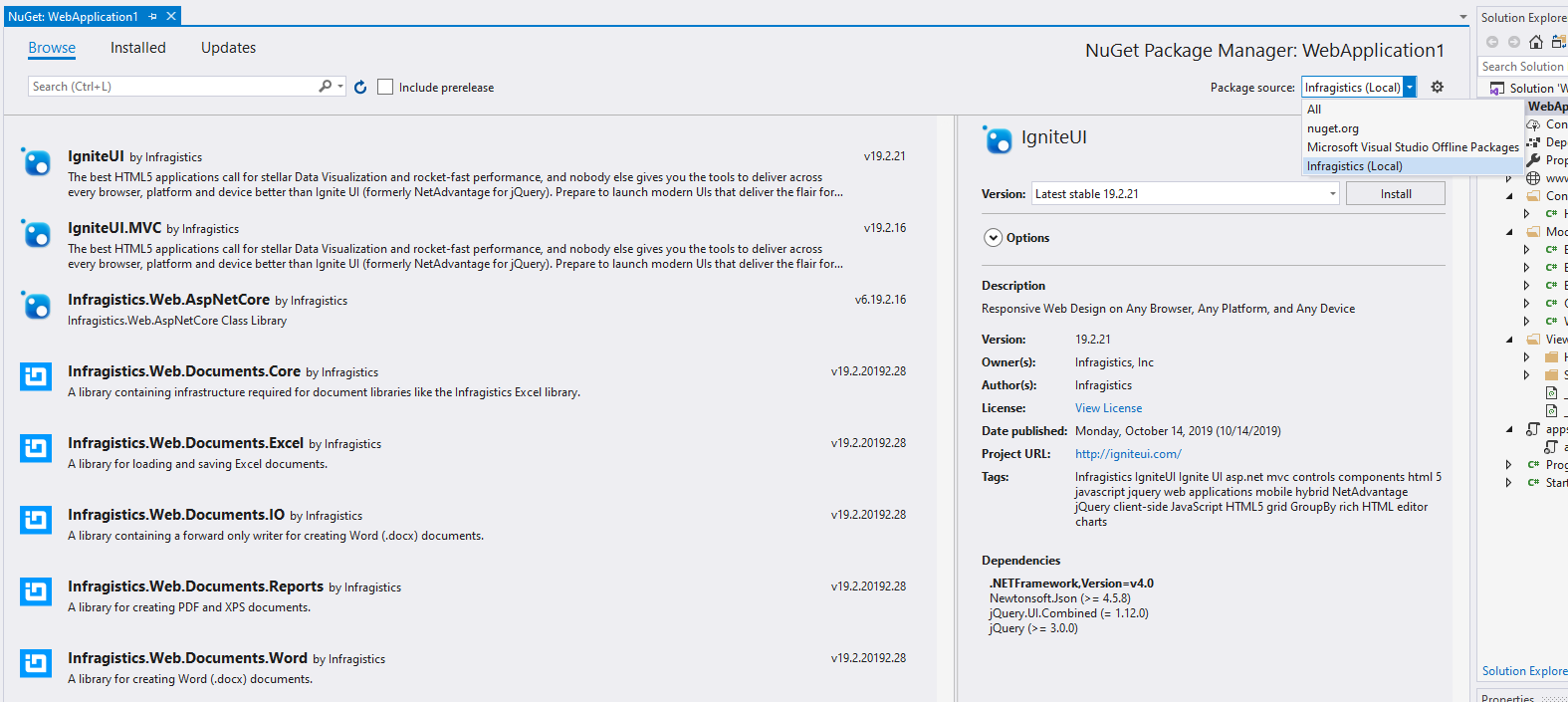Open the Version dropdown for IgniteUI
This screenshot has height=702, width=1568.
point(1332,194)
